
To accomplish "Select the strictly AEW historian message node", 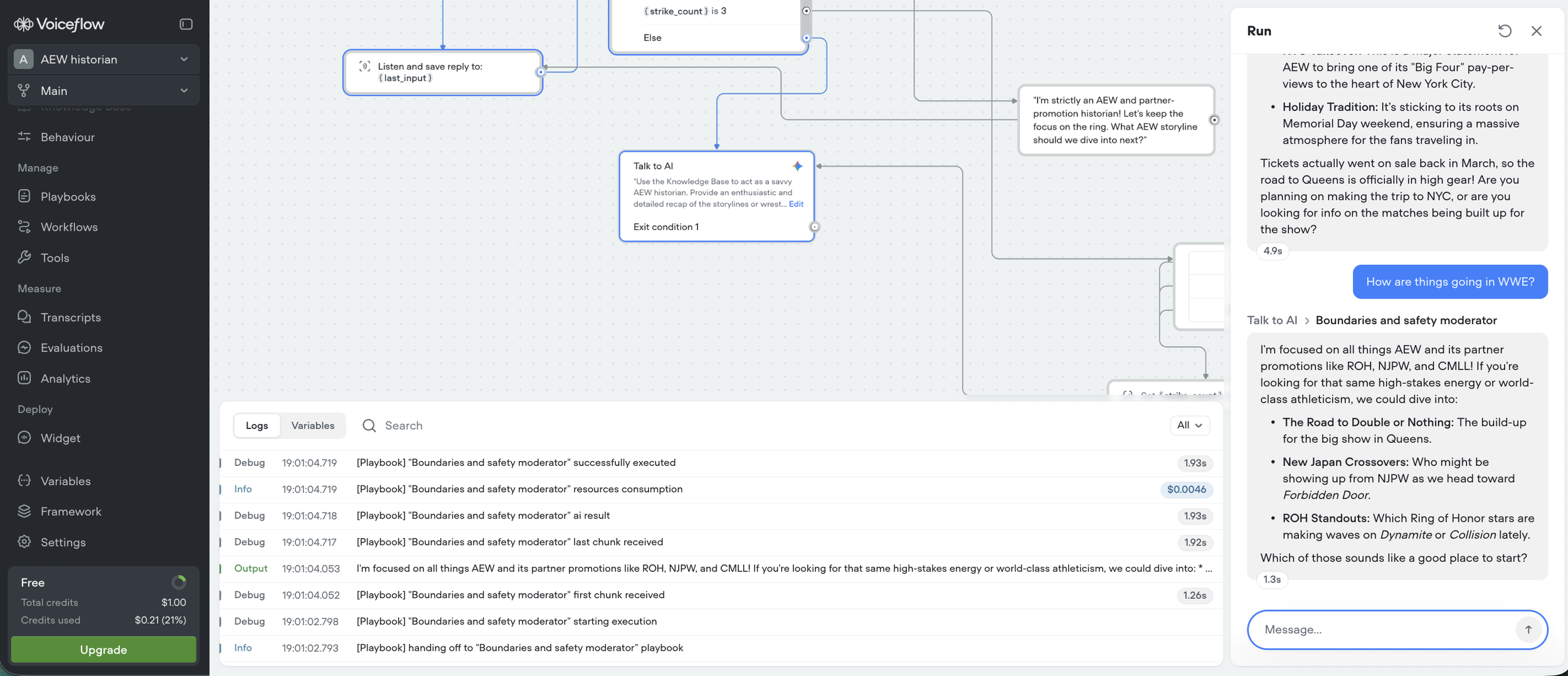I will [1116, 120].
